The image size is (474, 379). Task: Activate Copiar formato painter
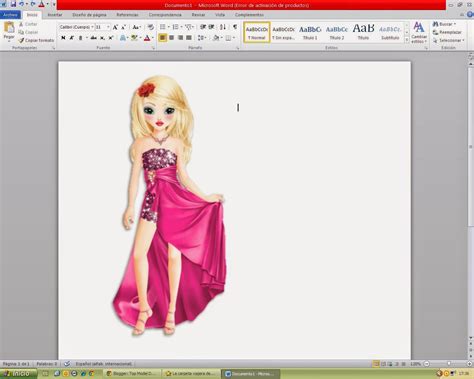click(36, 40)
